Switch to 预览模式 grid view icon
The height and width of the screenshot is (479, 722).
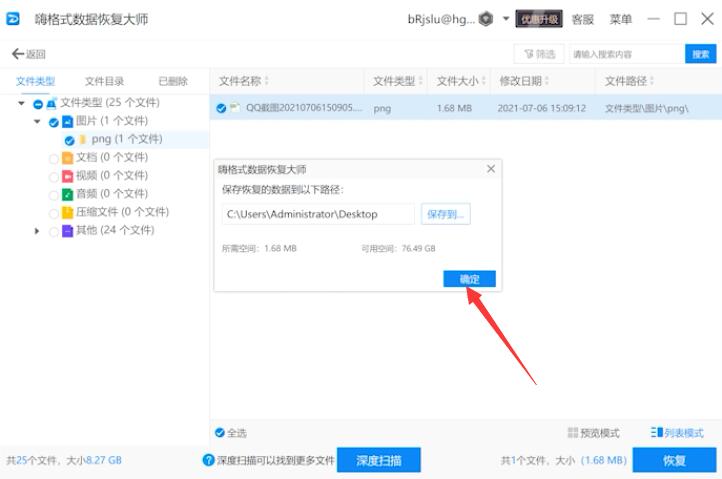point(572,432)
